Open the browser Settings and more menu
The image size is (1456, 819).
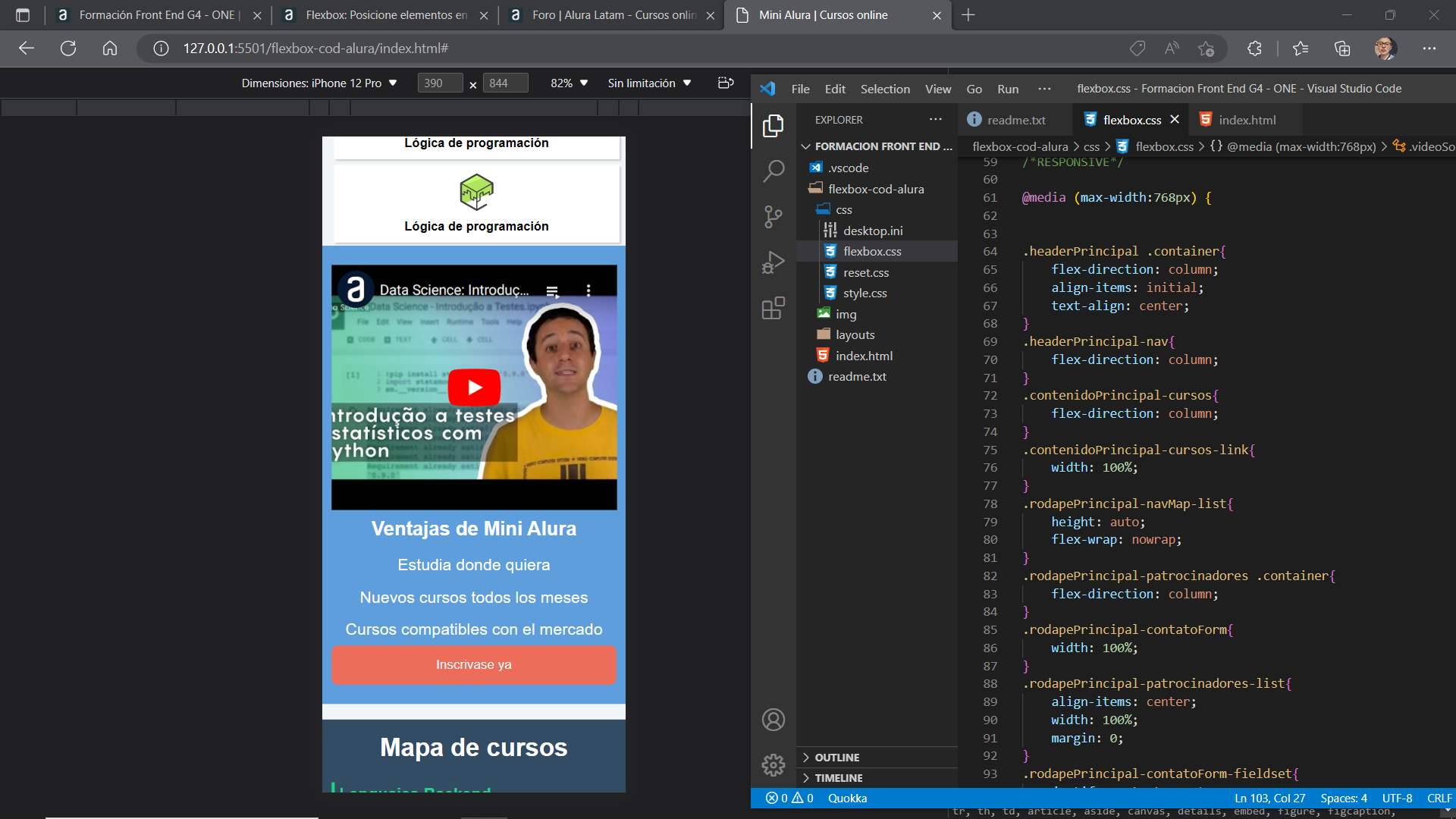tap(1429, 49)
